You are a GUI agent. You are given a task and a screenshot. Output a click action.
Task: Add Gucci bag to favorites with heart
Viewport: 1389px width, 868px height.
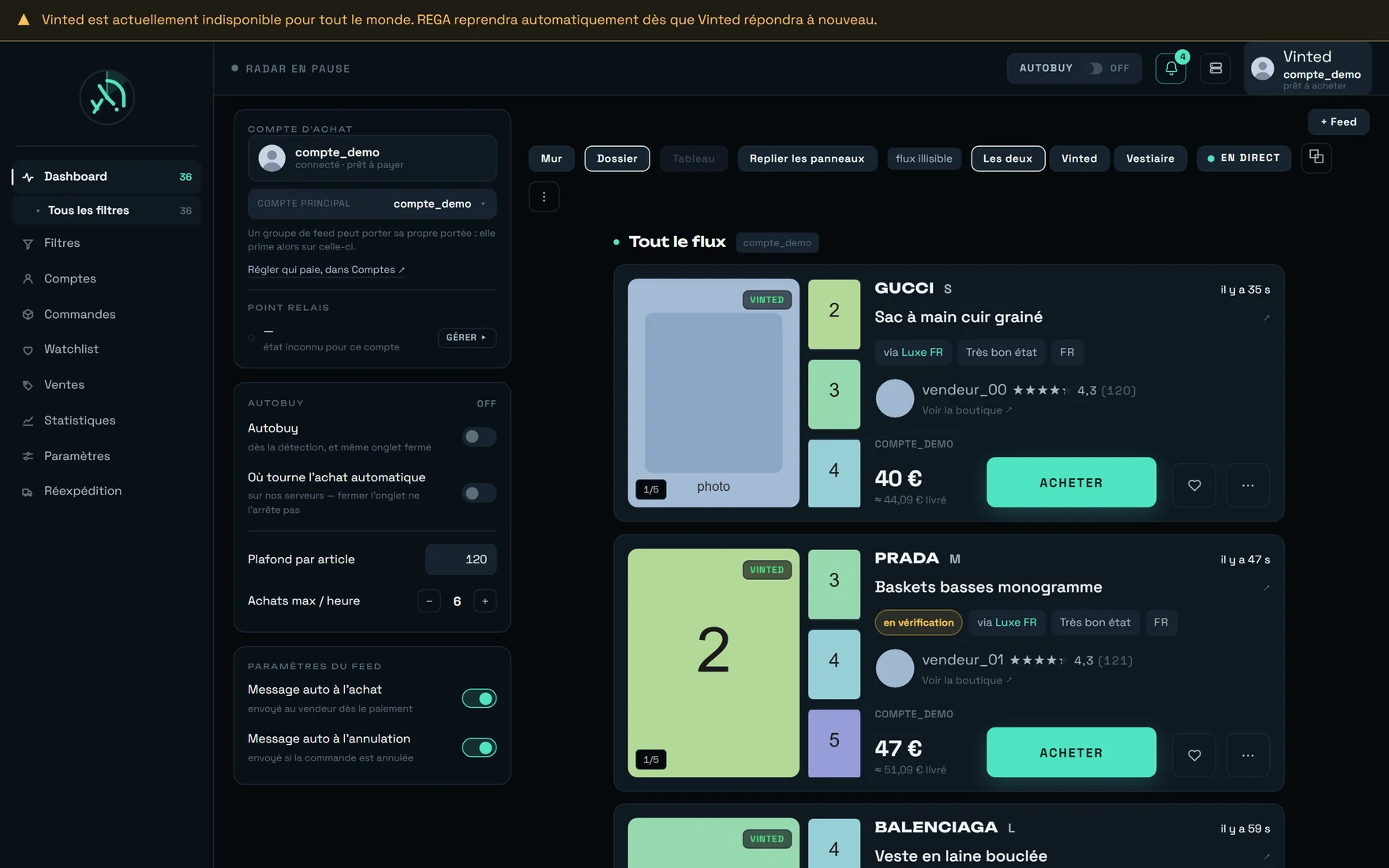(x=1194, y=485)
